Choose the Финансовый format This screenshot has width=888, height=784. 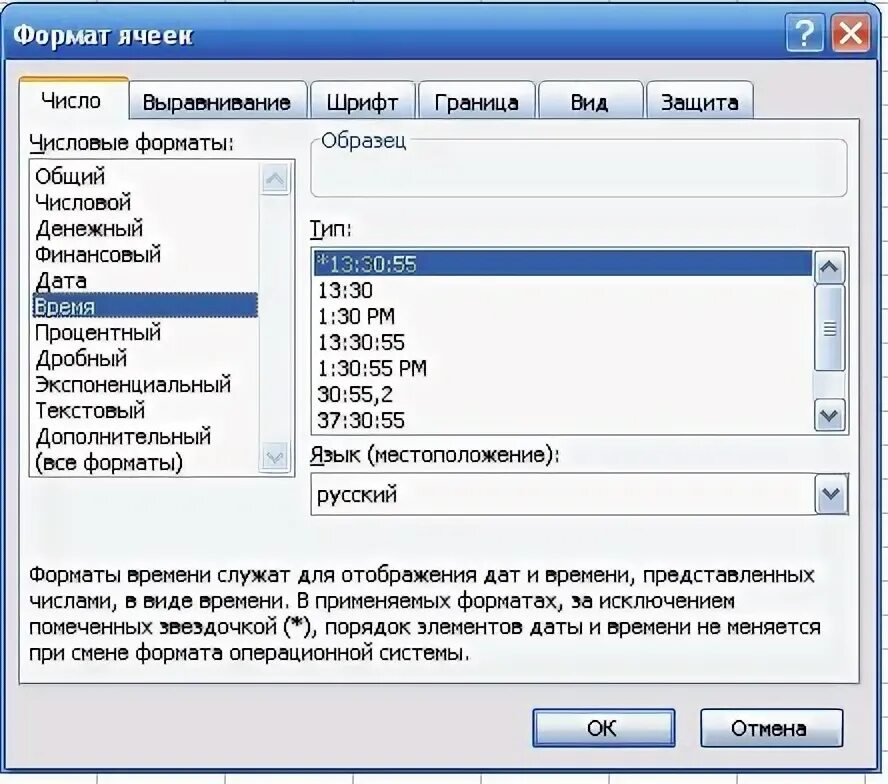[145, 254]
